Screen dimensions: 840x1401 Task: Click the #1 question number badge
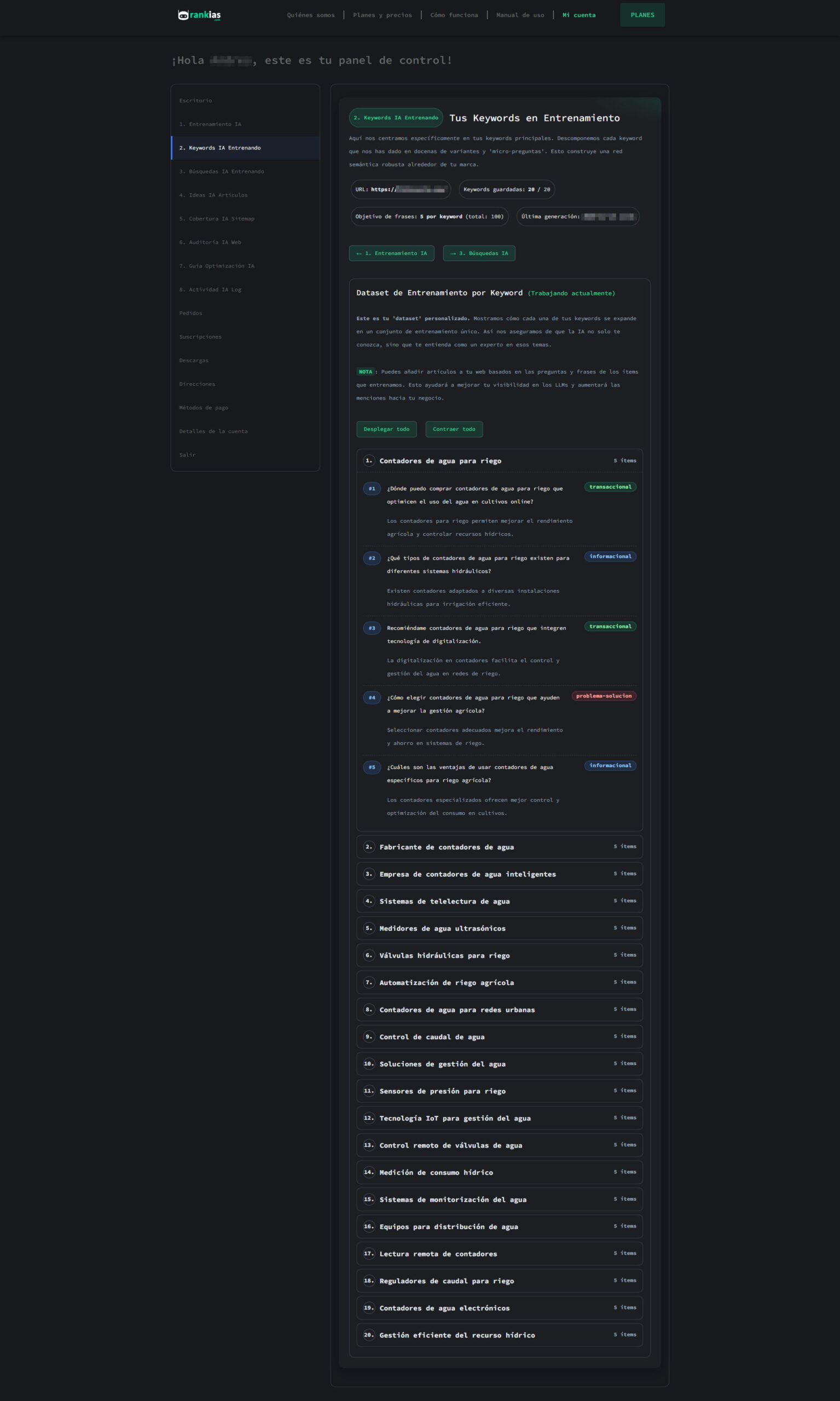tap(372, 489)
